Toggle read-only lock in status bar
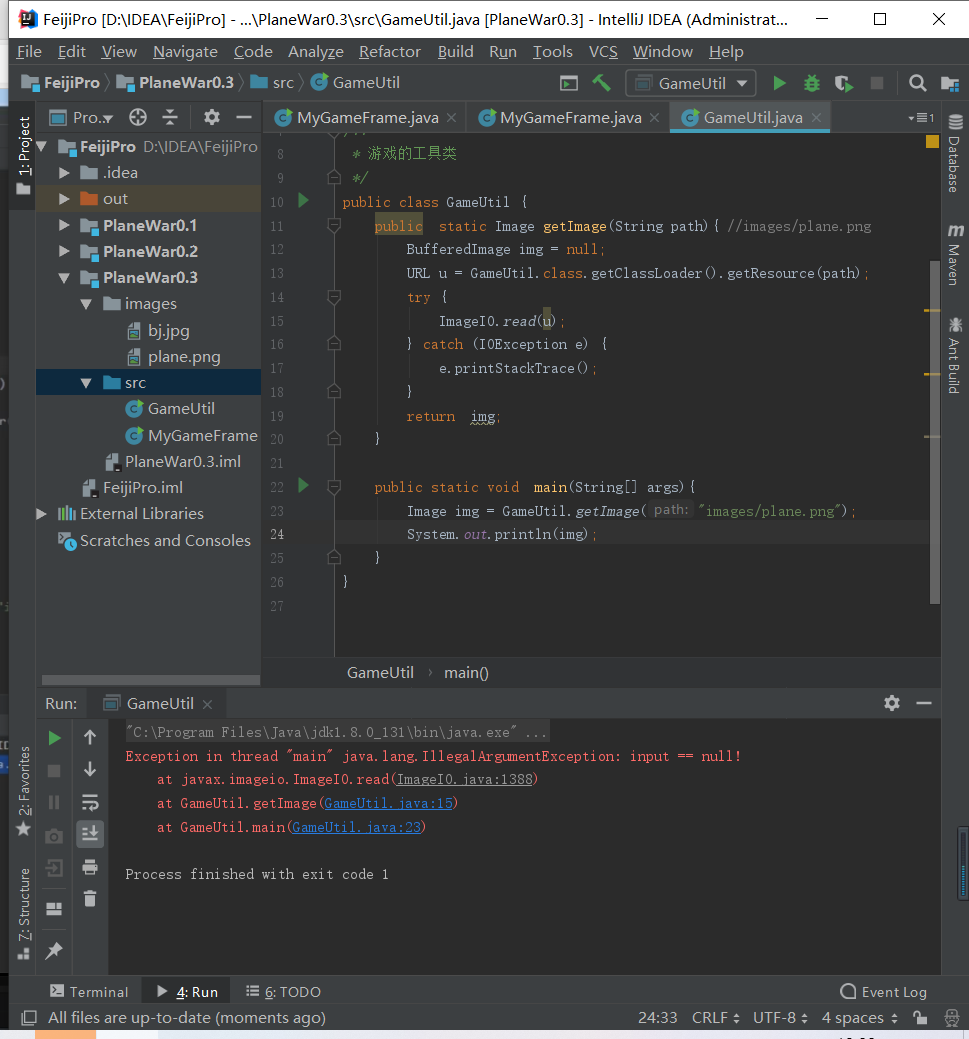The image size is (969, 1039). 920,1017
